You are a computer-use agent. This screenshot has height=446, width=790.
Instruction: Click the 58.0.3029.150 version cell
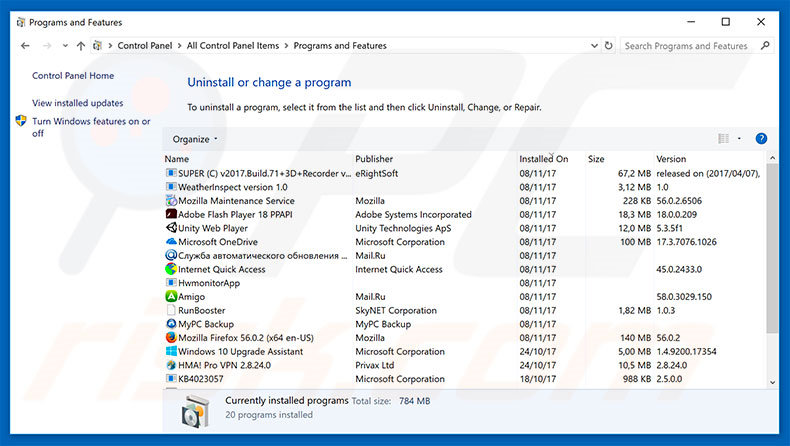pos(684,296)
